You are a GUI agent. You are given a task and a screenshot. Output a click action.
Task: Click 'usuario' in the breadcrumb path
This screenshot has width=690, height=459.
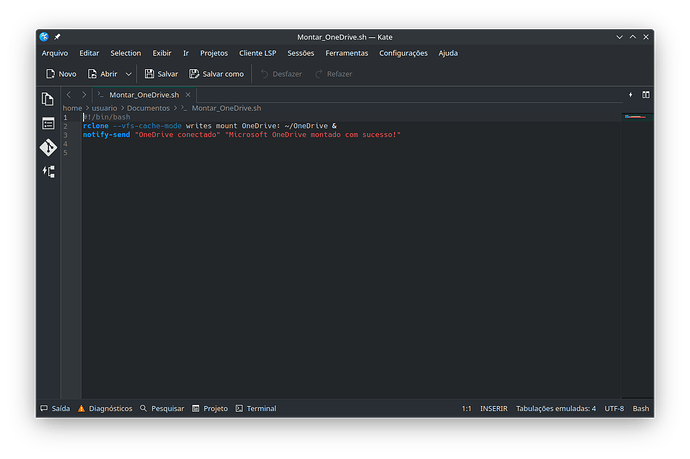104,108
